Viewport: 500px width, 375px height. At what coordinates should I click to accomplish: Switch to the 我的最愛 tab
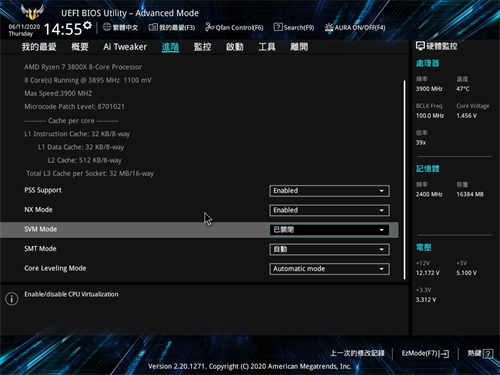tap(39, 47)
